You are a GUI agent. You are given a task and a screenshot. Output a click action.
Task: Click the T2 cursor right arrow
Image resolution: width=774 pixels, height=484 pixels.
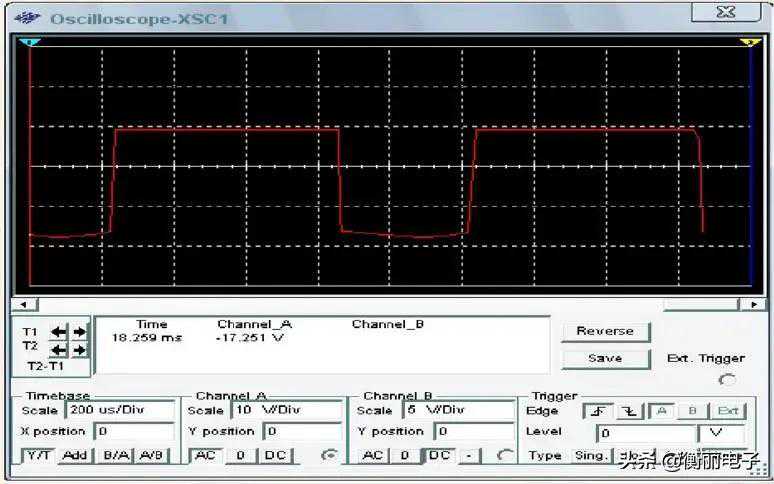(x=79, y=349)
